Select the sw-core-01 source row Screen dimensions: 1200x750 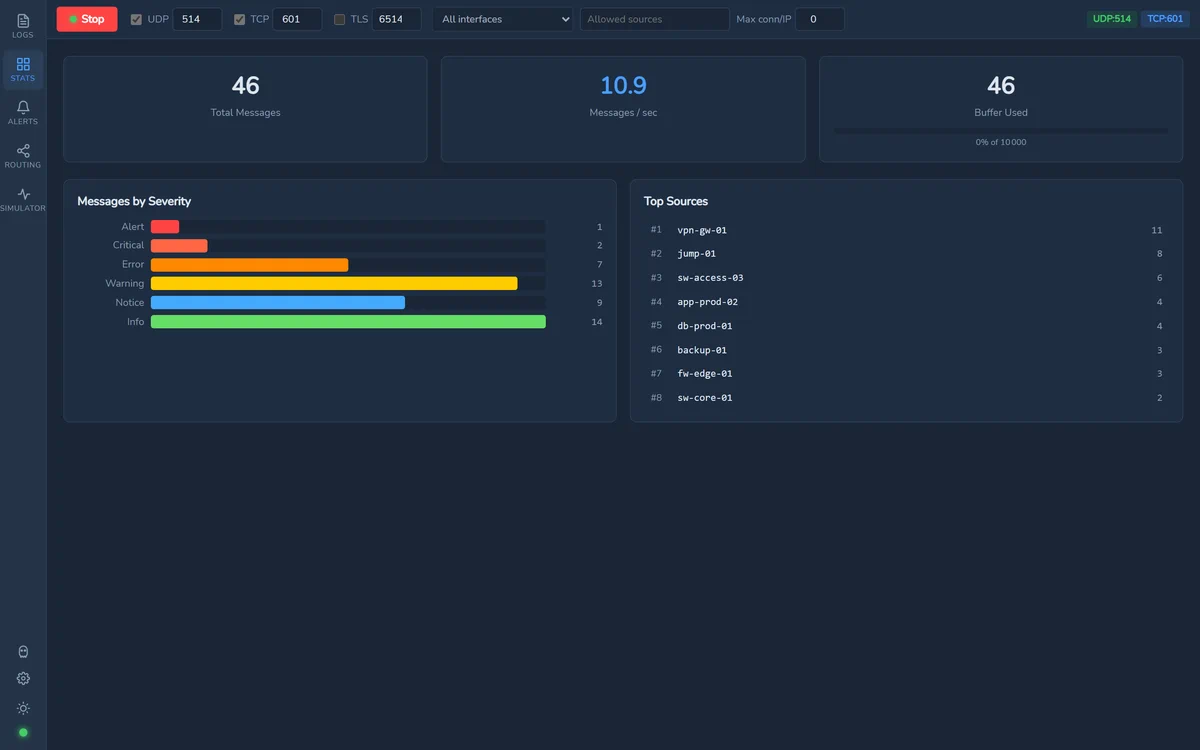coord(906,398)
